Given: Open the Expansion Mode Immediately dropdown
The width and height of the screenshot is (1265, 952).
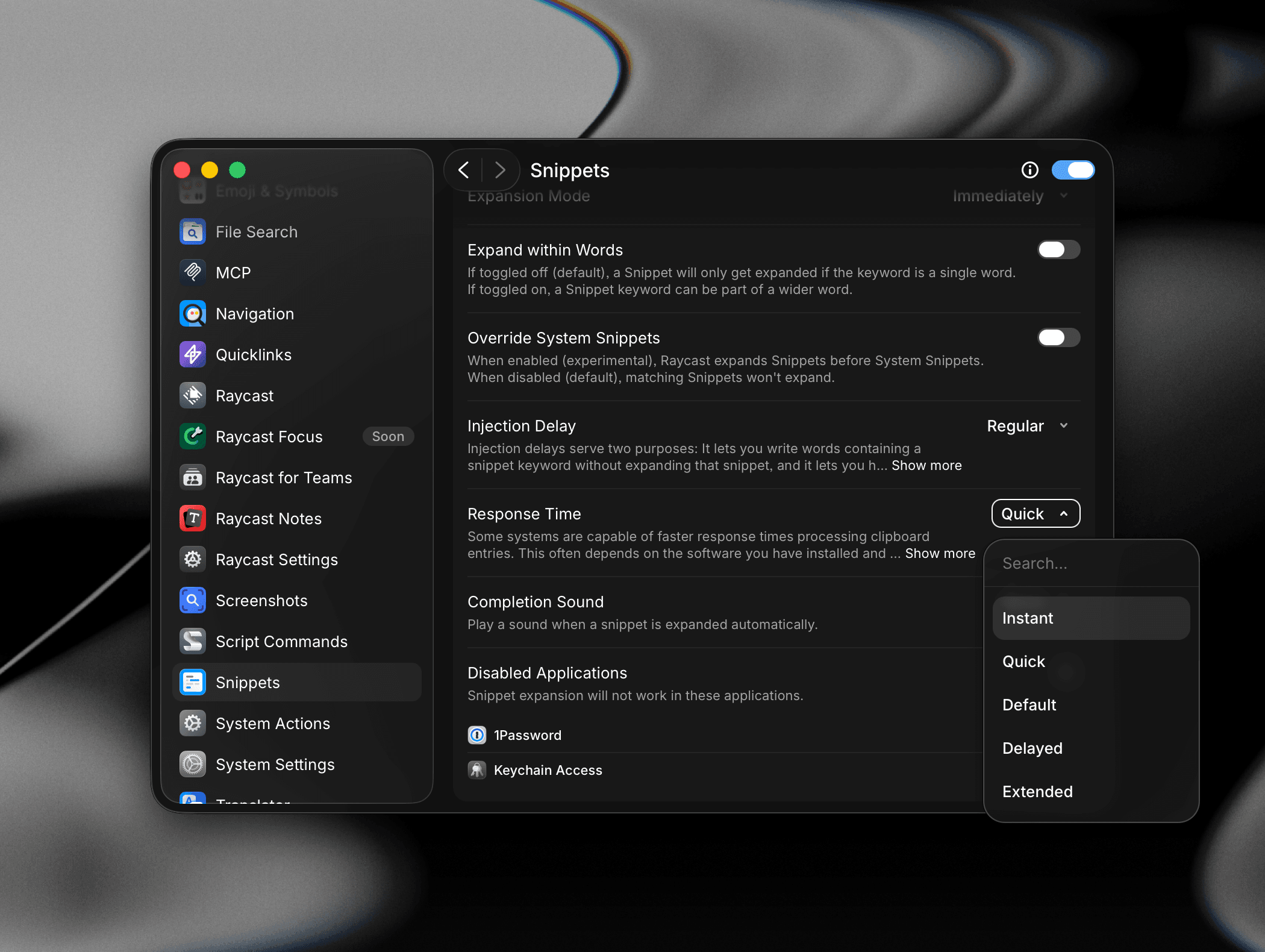Looking at the screenshot, I should pos(1011,196).
